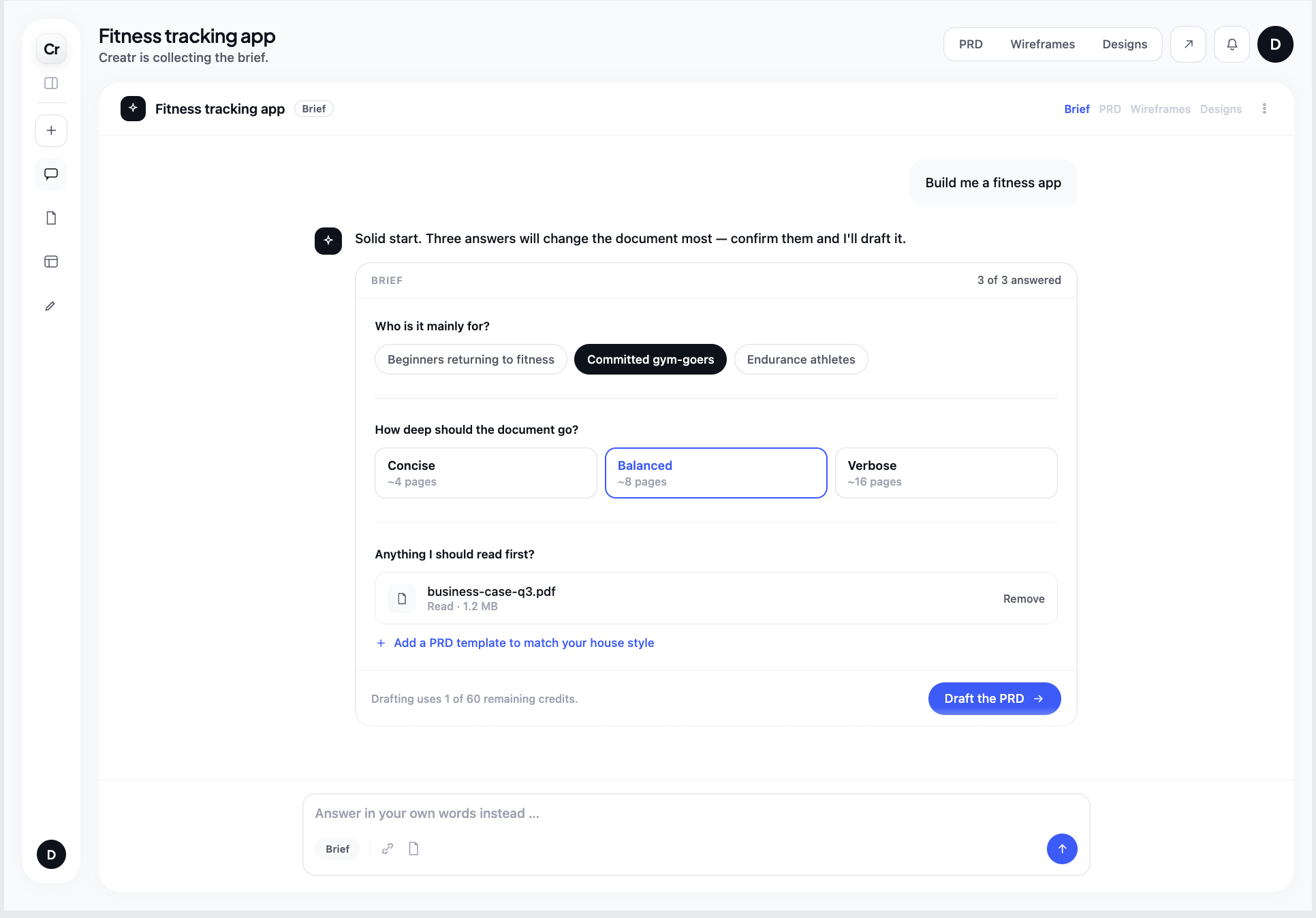Choose Endurance athletes audience chip
The width and height of the screenshot is (1316, 918).
pyautogui.click(x=801, y=360)
